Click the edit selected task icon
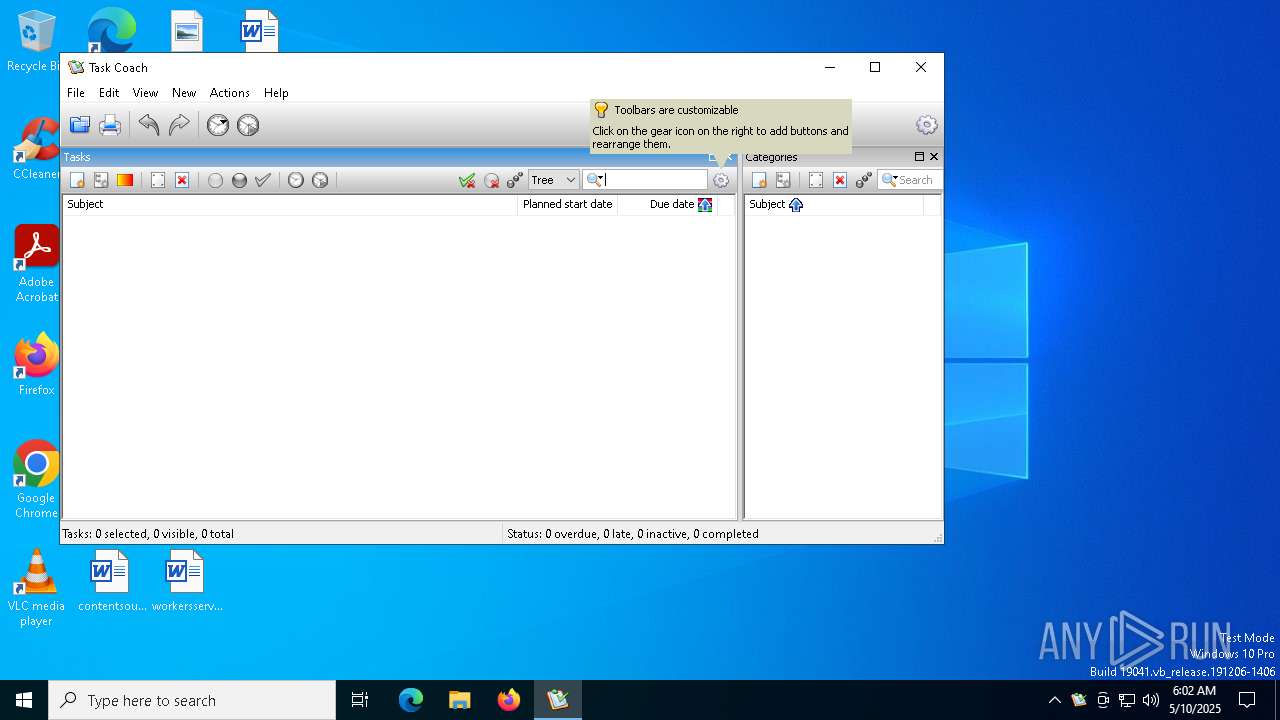Viewport: 1280px width, 720px height. (x=158, y=180)
